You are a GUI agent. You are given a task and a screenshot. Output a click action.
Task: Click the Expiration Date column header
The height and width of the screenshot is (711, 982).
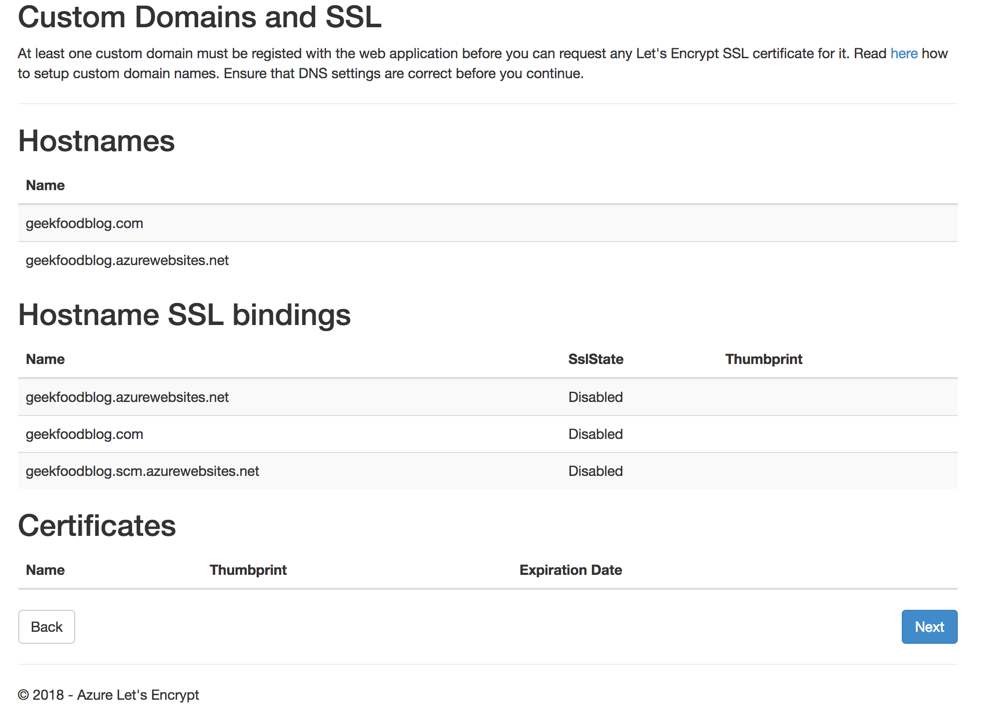570,569
